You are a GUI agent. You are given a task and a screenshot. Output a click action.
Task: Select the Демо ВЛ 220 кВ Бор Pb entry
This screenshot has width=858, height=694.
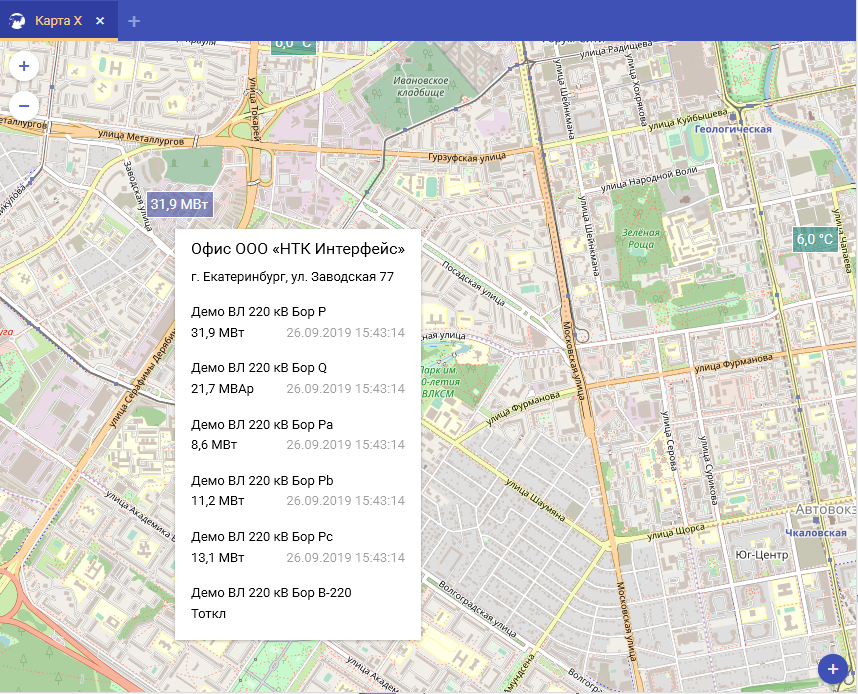click(x=262, y=480)
